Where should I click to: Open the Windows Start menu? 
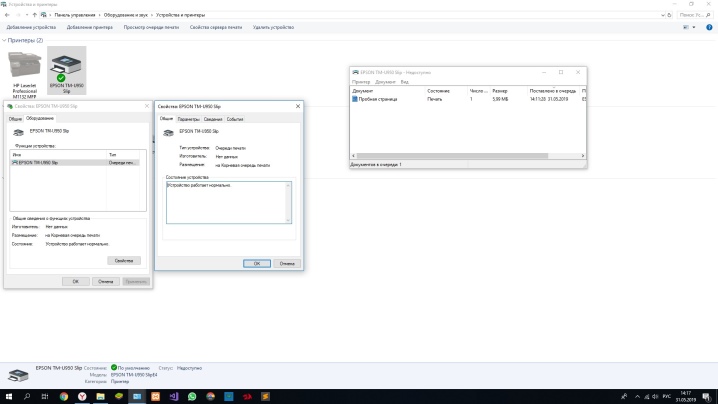point(9,397)
